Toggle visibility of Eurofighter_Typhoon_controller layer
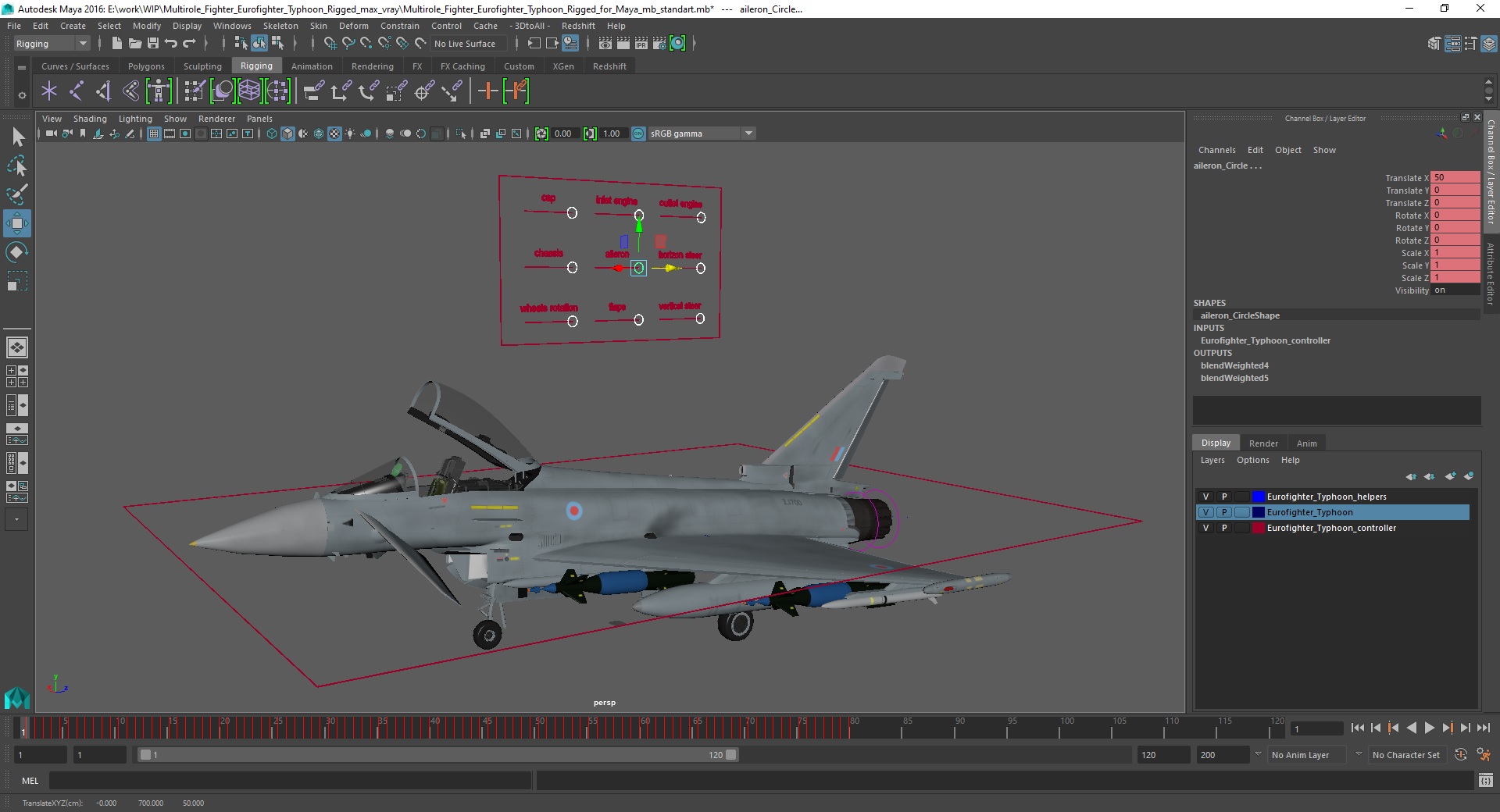The image size is (1500, 812). coord(1205,528)
